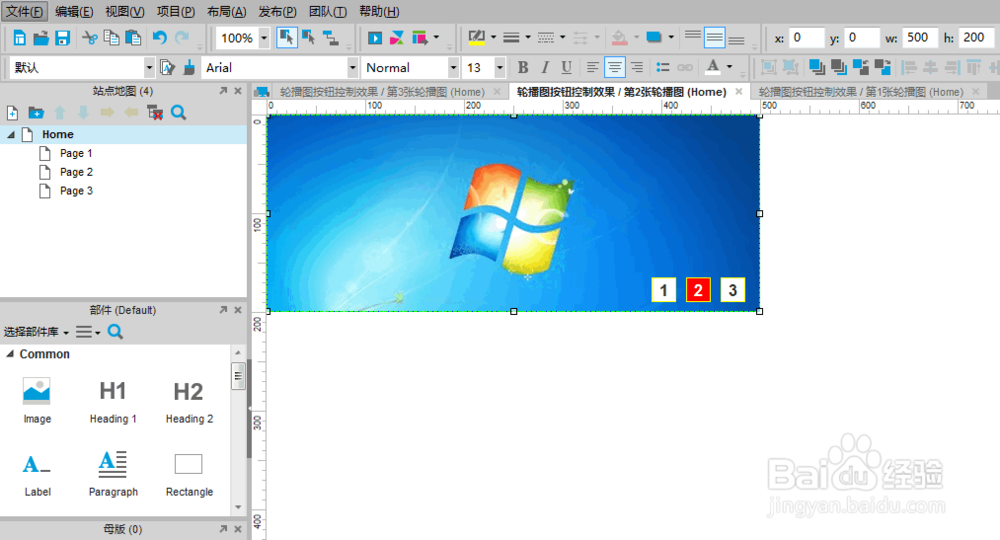Open the line width dropdown arrow
This screenshot has width=1000, height=540.
527,38
